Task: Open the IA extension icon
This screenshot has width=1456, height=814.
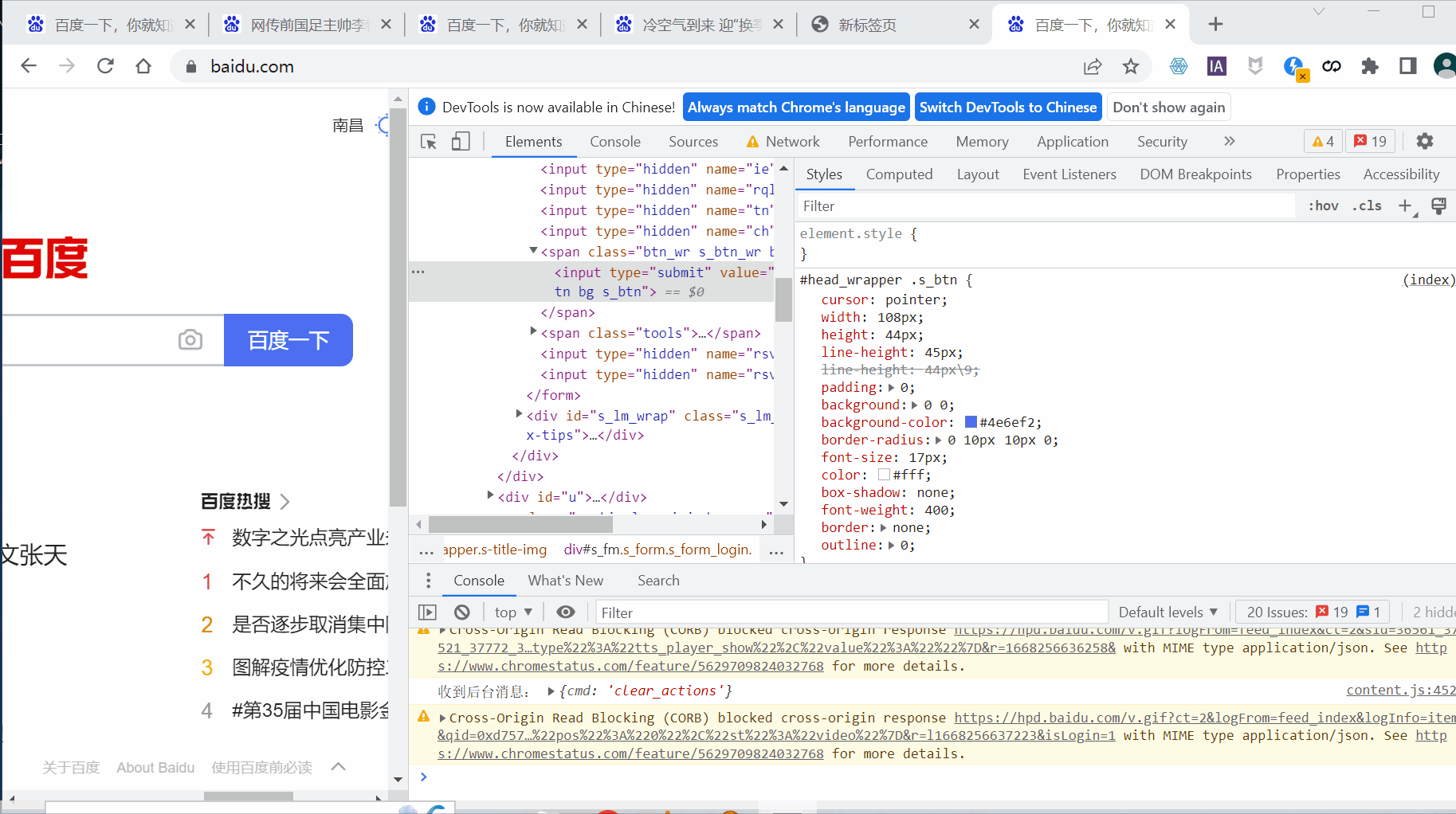Action: pos(1217,66)
